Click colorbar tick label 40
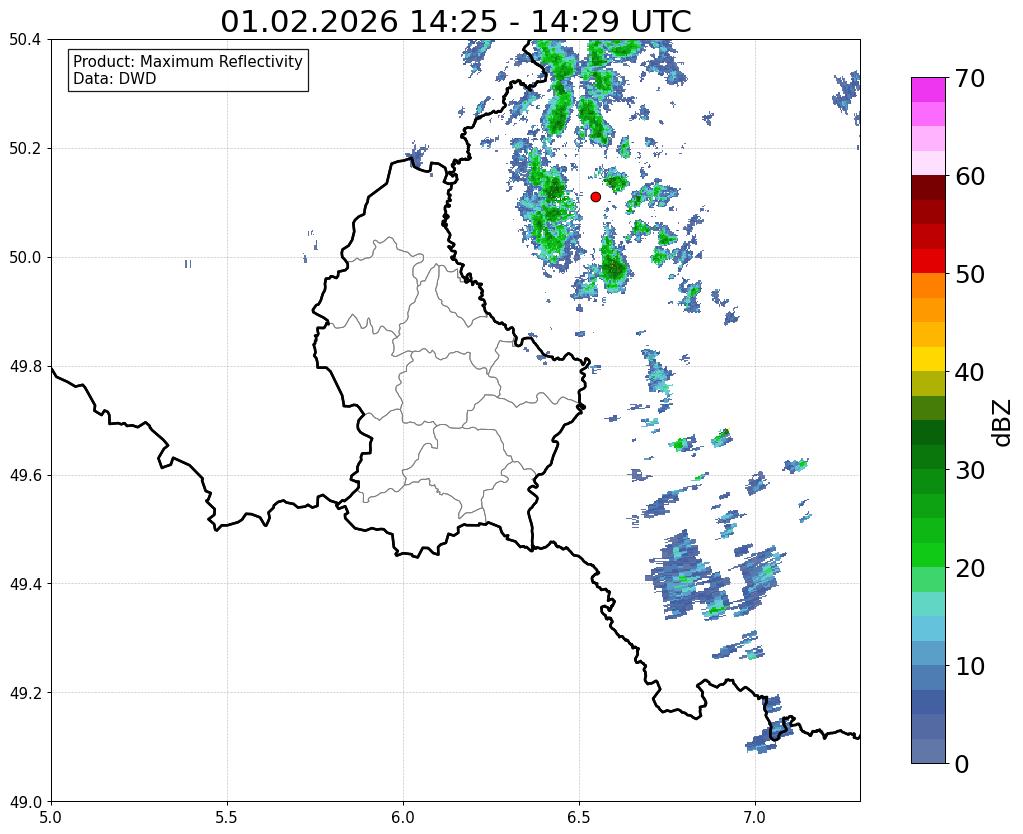 pyautogui.click(x=970, y=372)
